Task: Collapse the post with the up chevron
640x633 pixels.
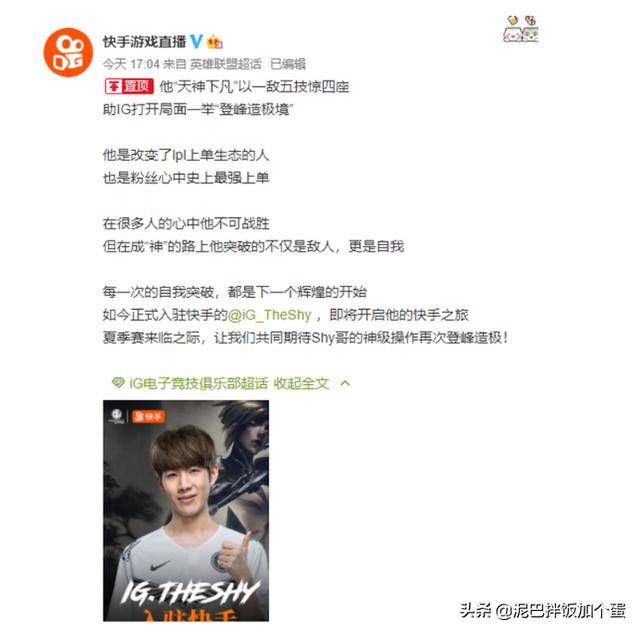Action: pyautogui.click(x=345, y=383)
